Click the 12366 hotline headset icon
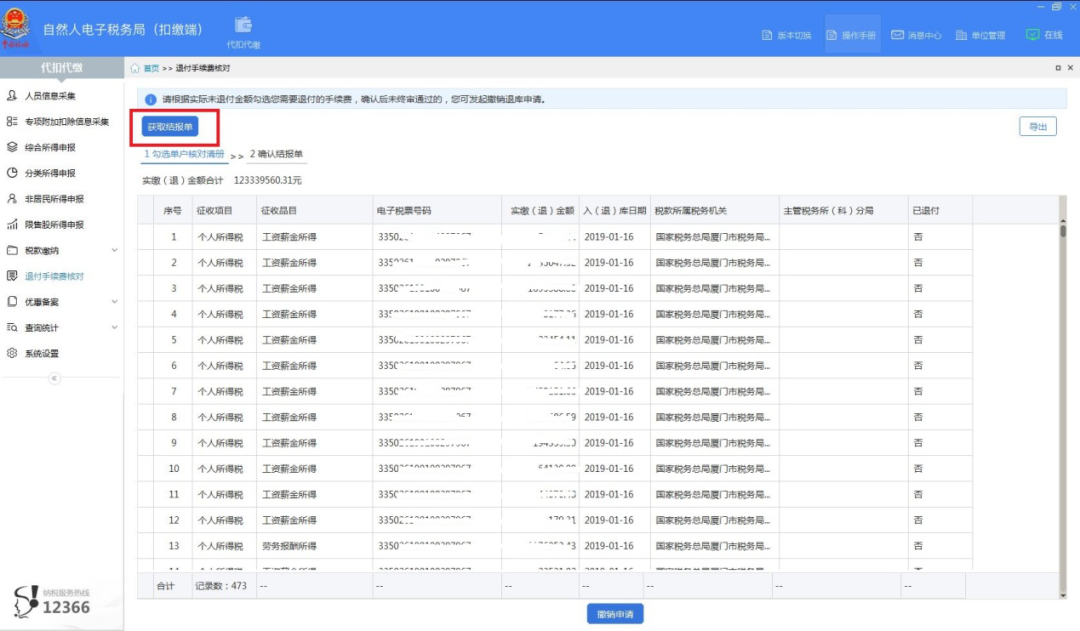Screen dimensions: 1080x631 click(x=26, y=601)
